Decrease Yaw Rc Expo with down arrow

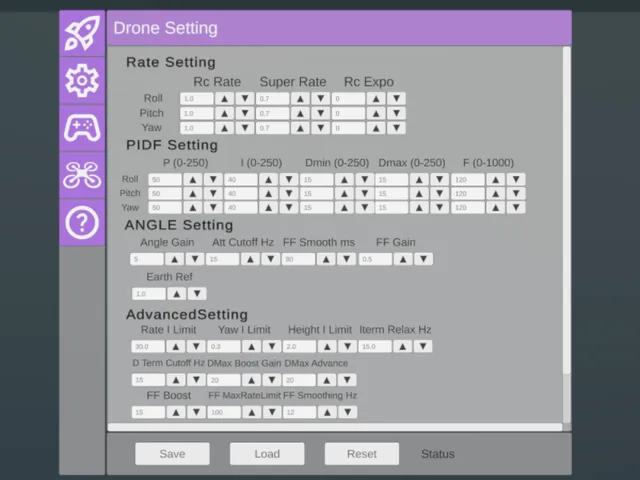coord(397,128)
